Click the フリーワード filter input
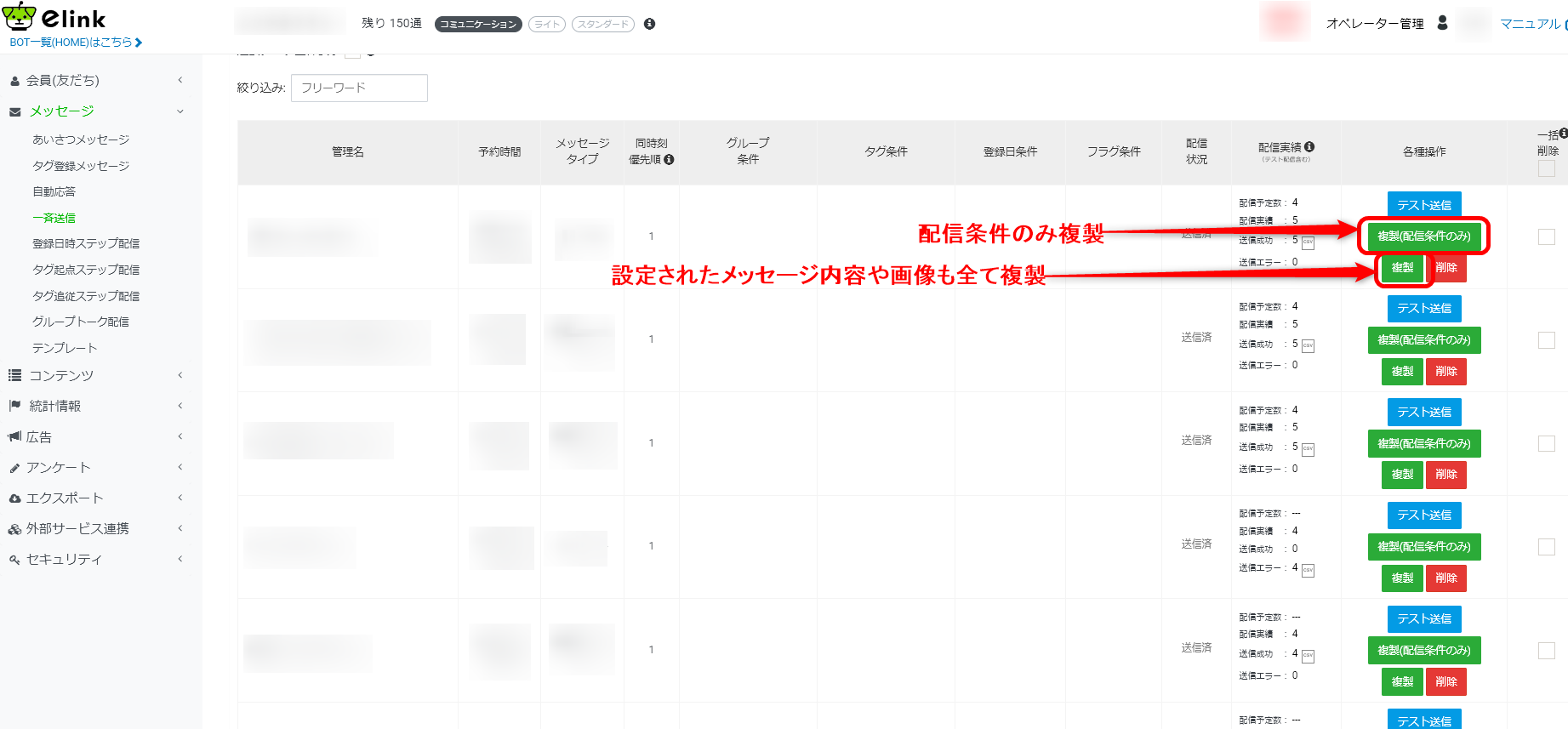This screenshot has height=729, width=1568. pyautogui.click(x=359, y=88)
